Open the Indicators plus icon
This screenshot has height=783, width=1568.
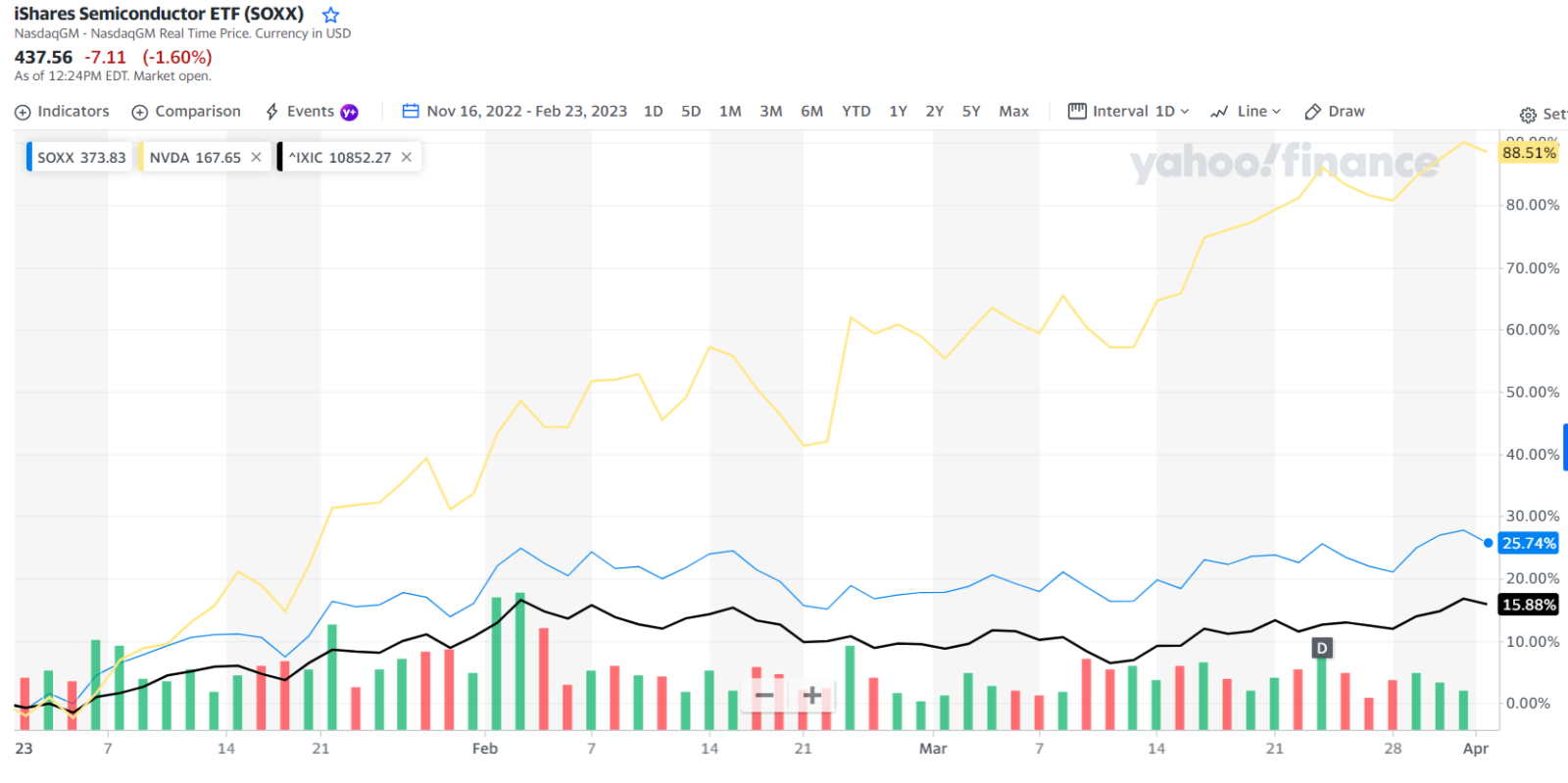coord(23,113)
